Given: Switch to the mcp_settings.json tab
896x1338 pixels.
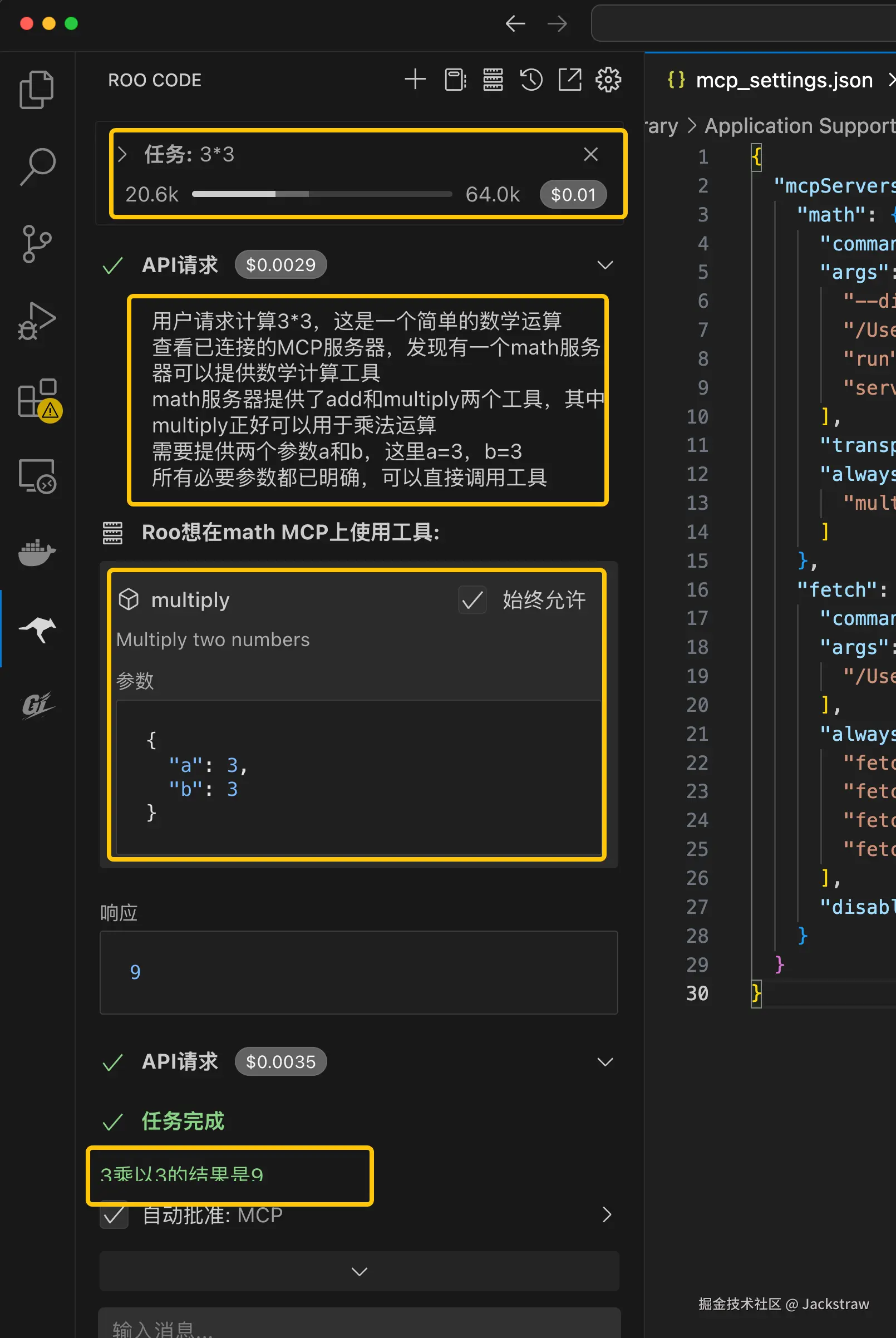Looking at the screenshot, I should pyautogui.click(x=784, y=80).
